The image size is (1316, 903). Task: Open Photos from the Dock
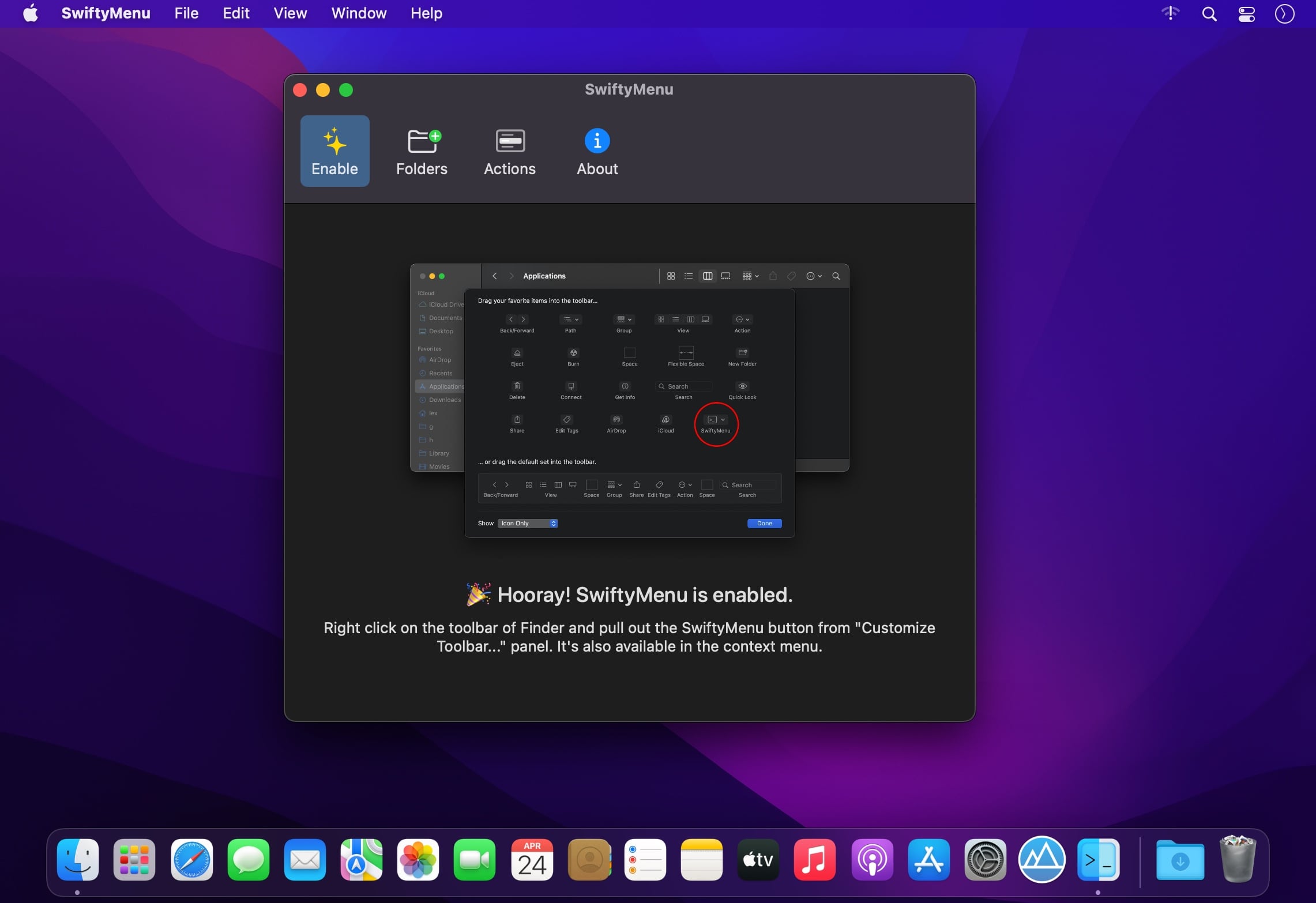click(418, 860)
